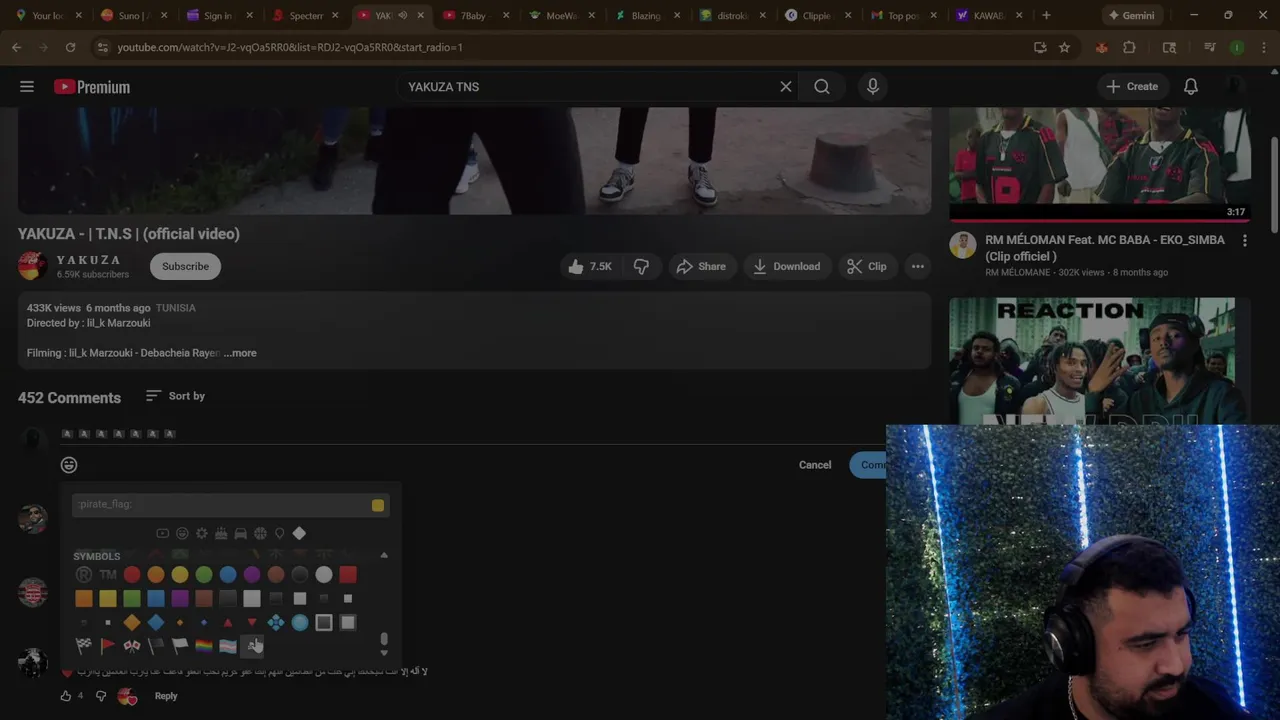
Task: Insert the red downward triangle emoji
Action: [252, 623]
